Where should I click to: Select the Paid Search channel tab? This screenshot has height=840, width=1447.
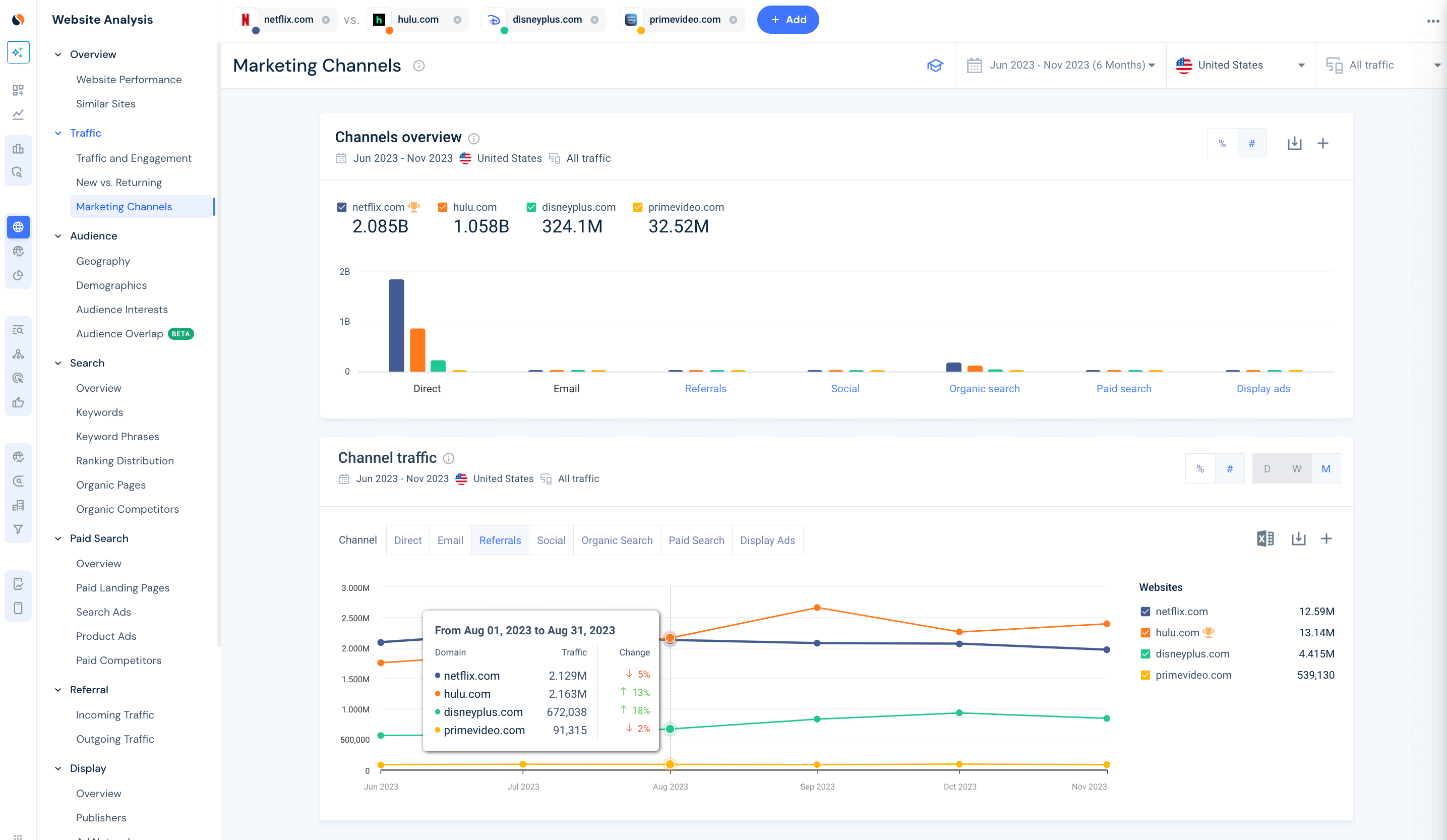tap(696, 541)
